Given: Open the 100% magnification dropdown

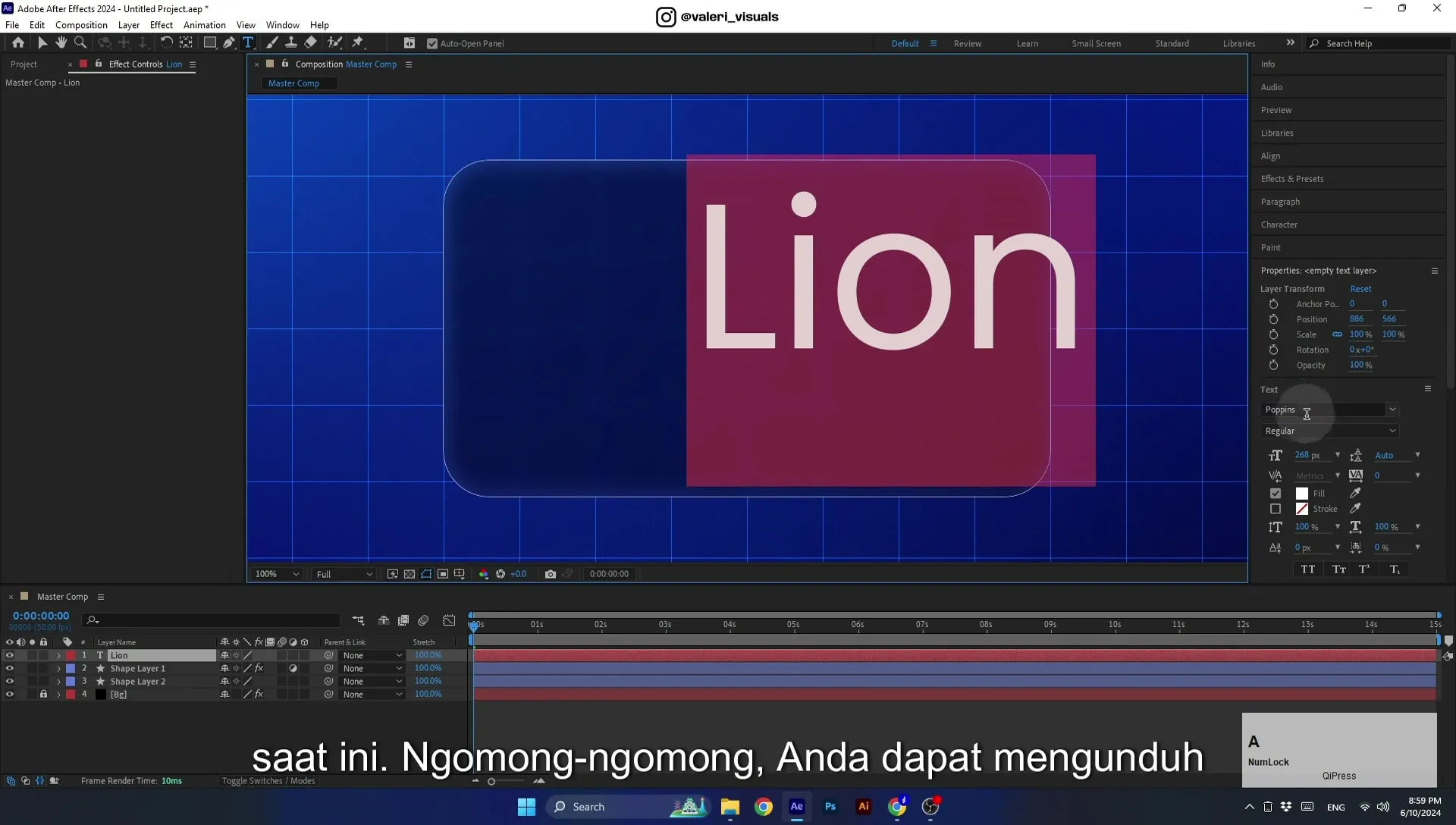Looking at the screenshot, I should pyautogui.click(x=277, y=574).
